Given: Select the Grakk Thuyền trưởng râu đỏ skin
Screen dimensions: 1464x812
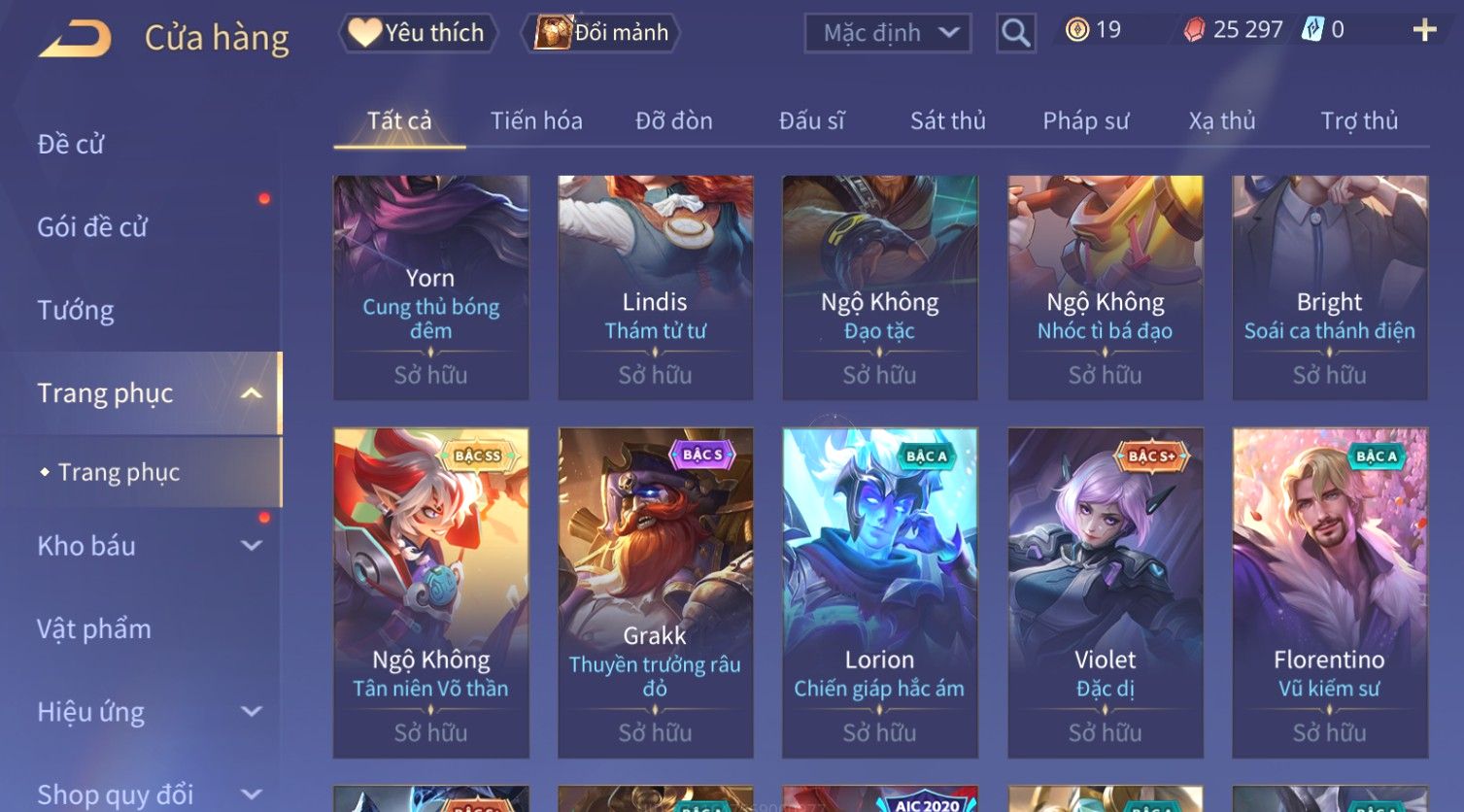Looking at the screenshot, I should 656,592.
